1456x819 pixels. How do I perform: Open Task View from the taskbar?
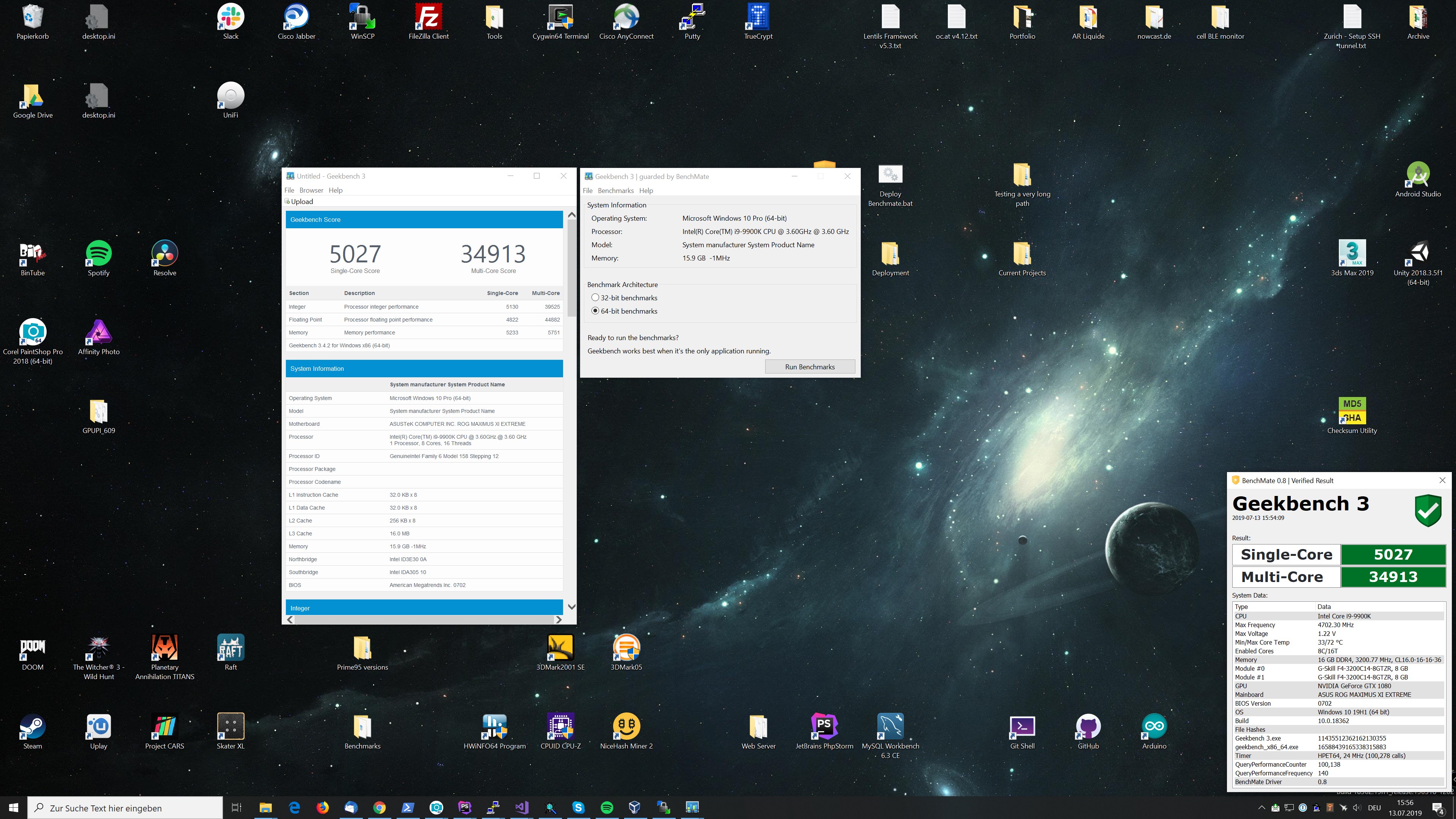(237, 808)
